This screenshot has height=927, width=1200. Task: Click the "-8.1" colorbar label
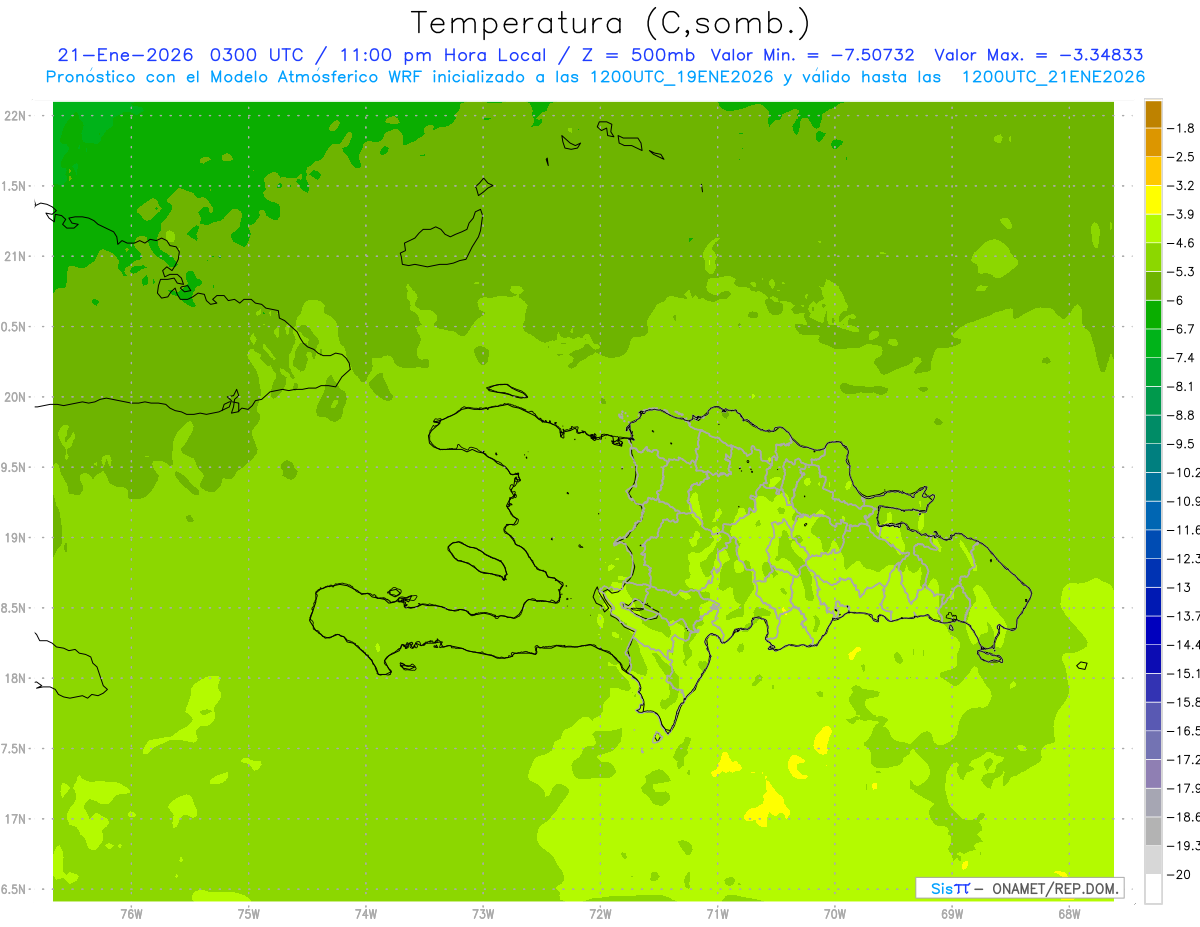[x=1182, y=387]
